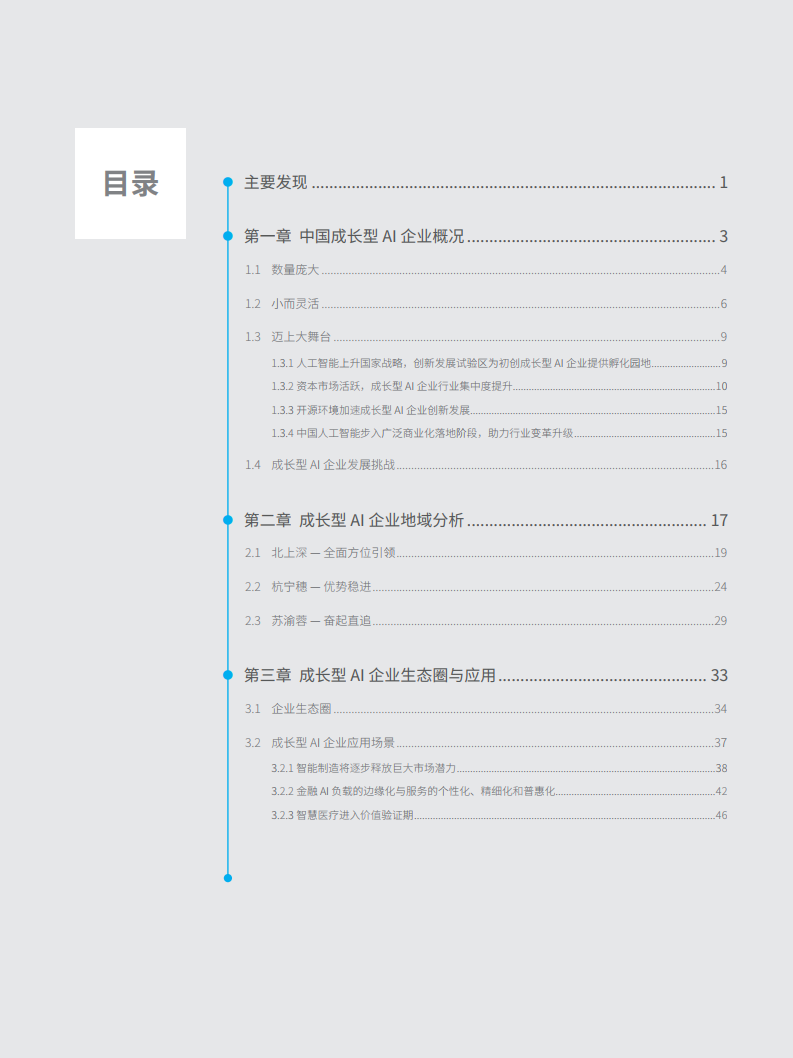
Task: Jump to 第二章 成长型 AI 企业地域分析
Action: (x=354, y=521)
